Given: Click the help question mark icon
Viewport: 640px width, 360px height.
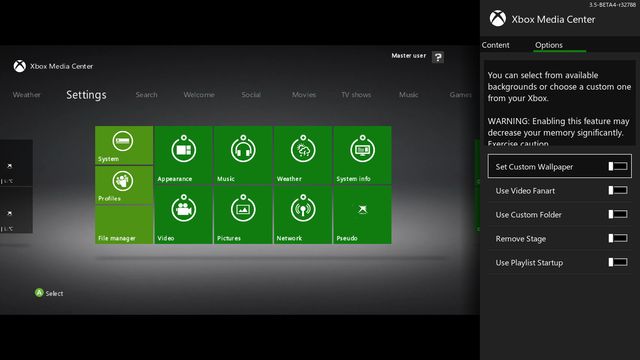Looking at the screenshot, I should click(438, 57).
